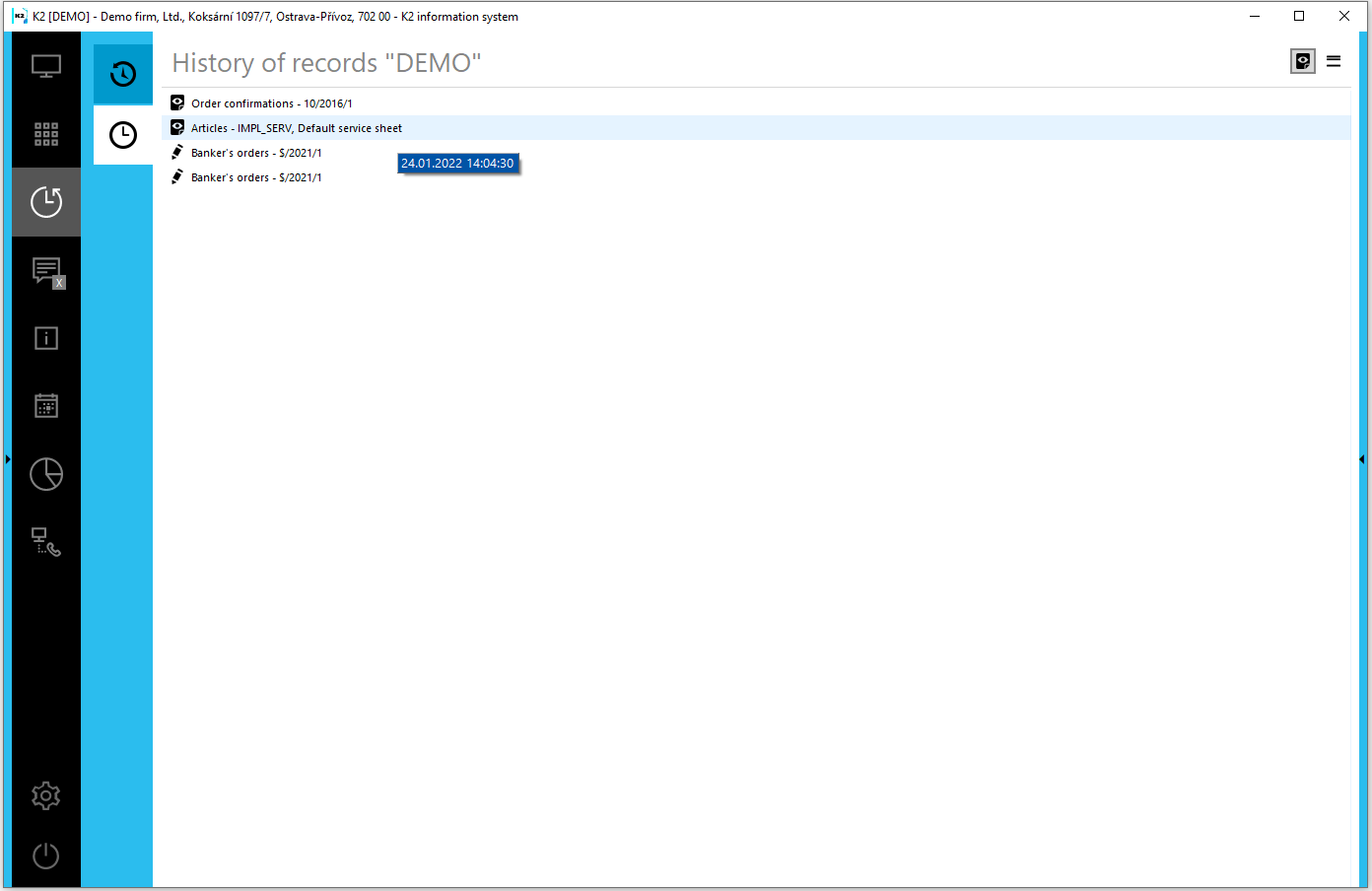Open the pie chart icon in sidebar

[46, 474]
